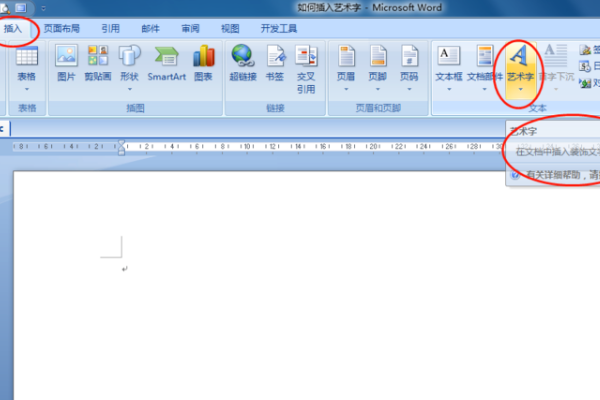The image size is (600, 400).
Task: Open the 剪贴画 clip art tool
Action: [98, 56]
